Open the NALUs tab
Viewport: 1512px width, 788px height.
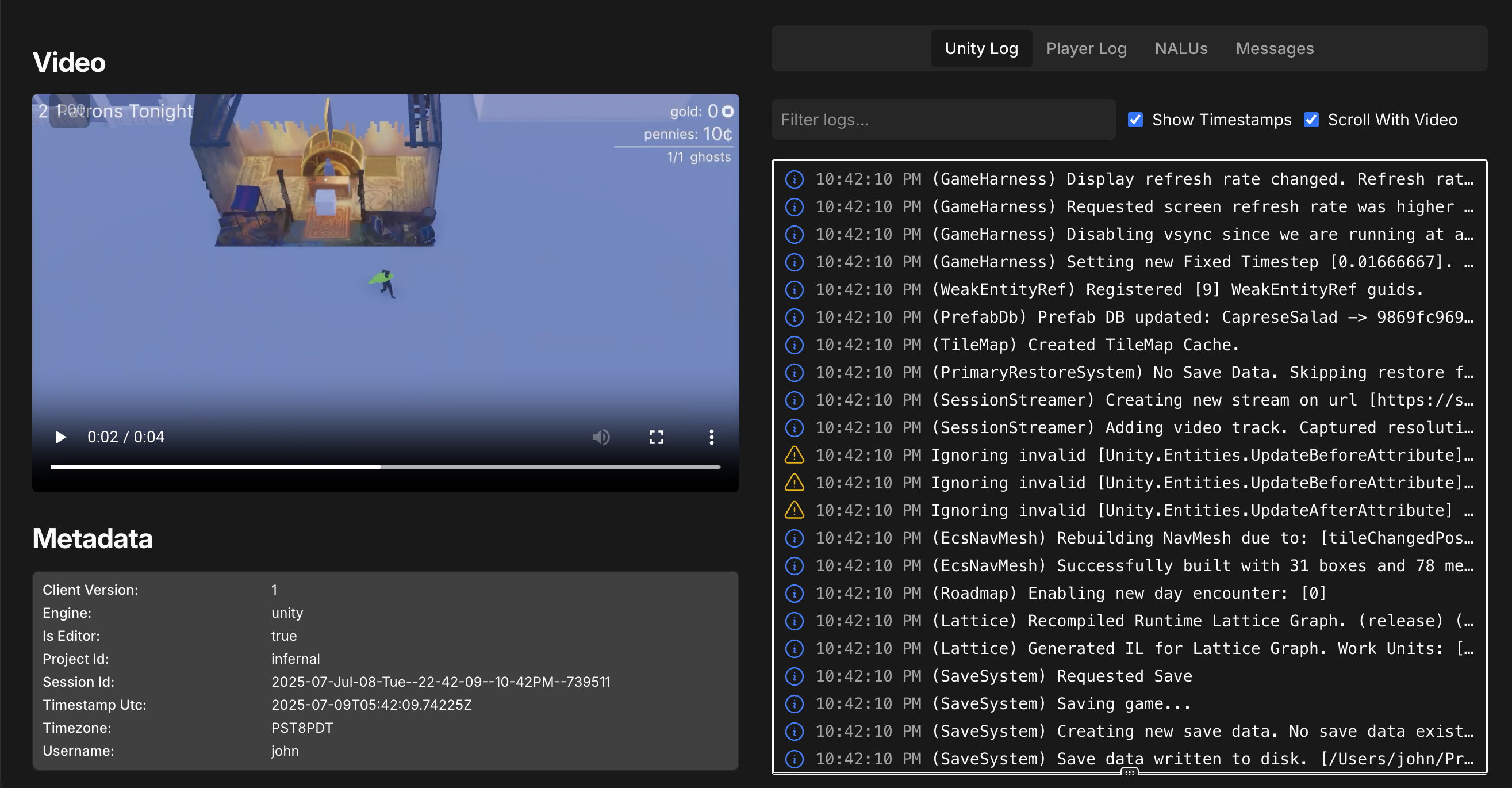pos(1181,48)
